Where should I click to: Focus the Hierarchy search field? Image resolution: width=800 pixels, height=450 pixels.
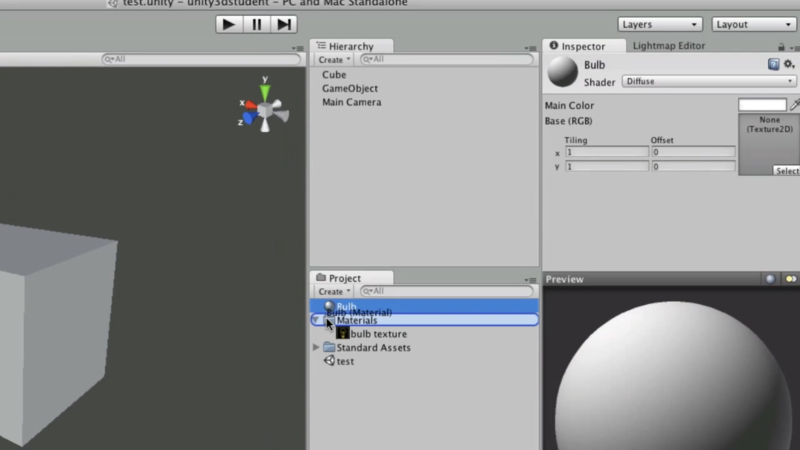tap(446, 59)
